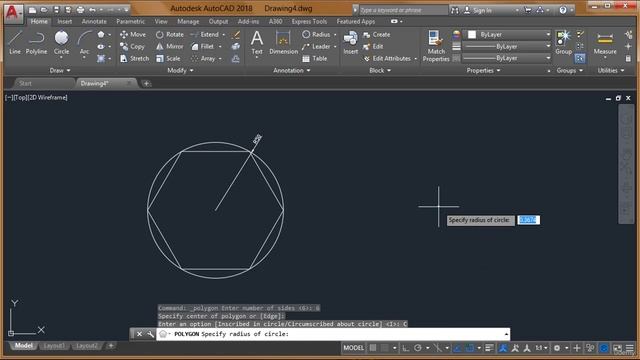Click the Fillet tool

click(x=203, y=47)
